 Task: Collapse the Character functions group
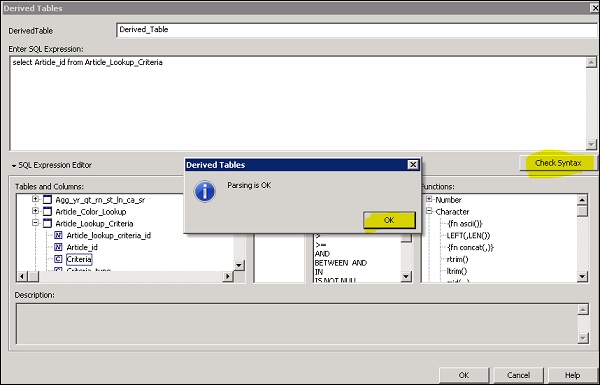429,211
